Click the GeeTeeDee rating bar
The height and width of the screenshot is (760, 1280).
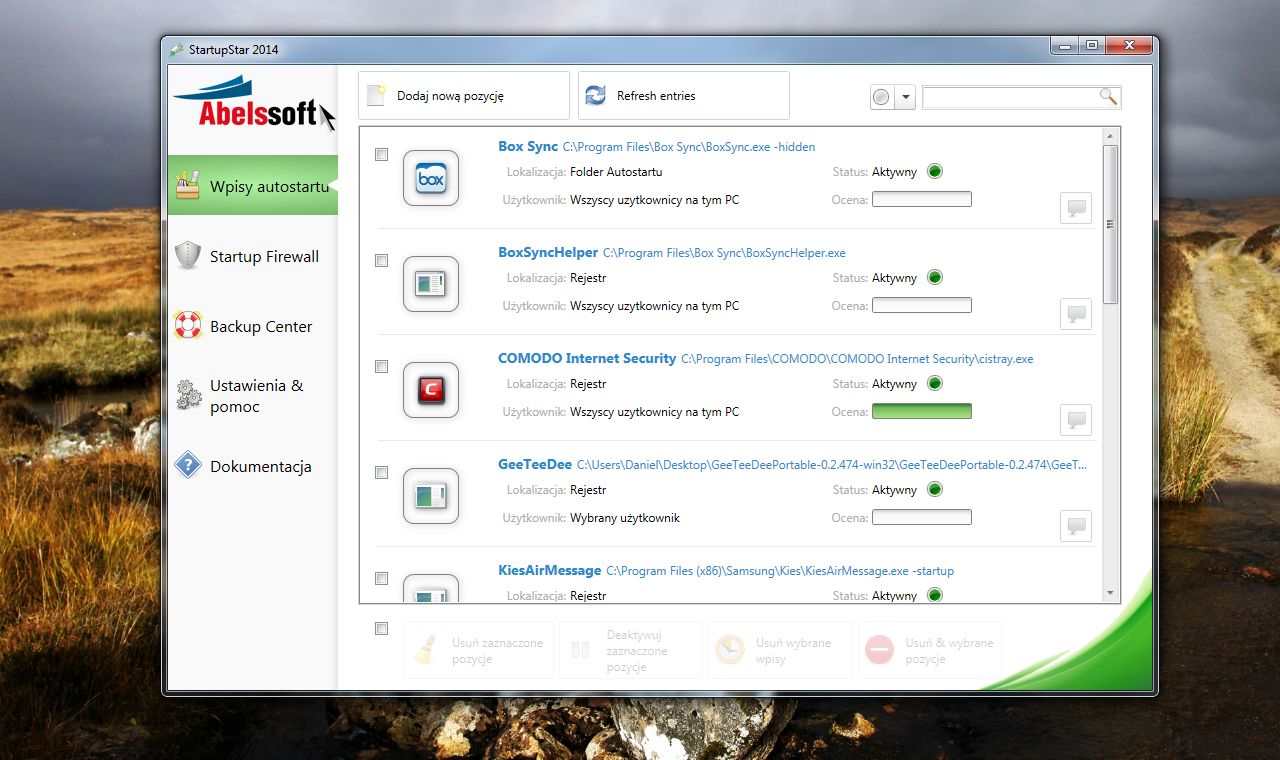tap(922, 518)
